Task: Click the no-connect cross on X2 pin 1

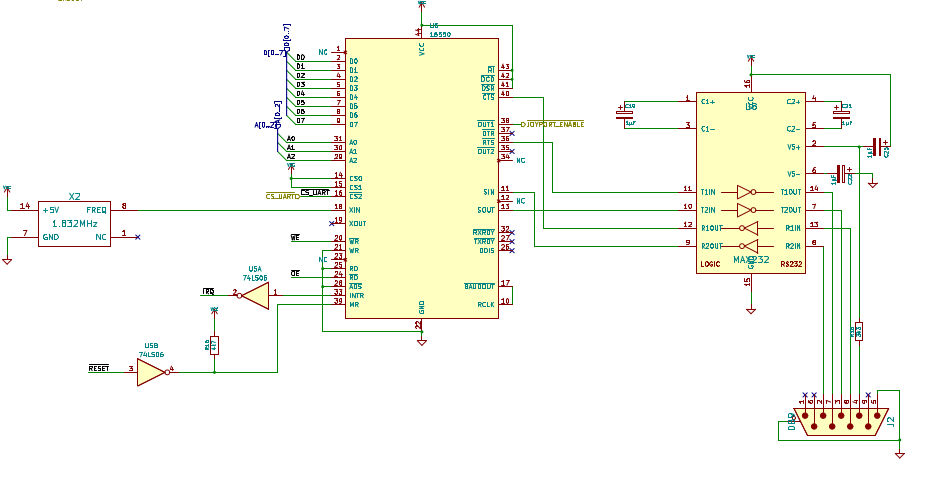Action: (x=138, y=237)
